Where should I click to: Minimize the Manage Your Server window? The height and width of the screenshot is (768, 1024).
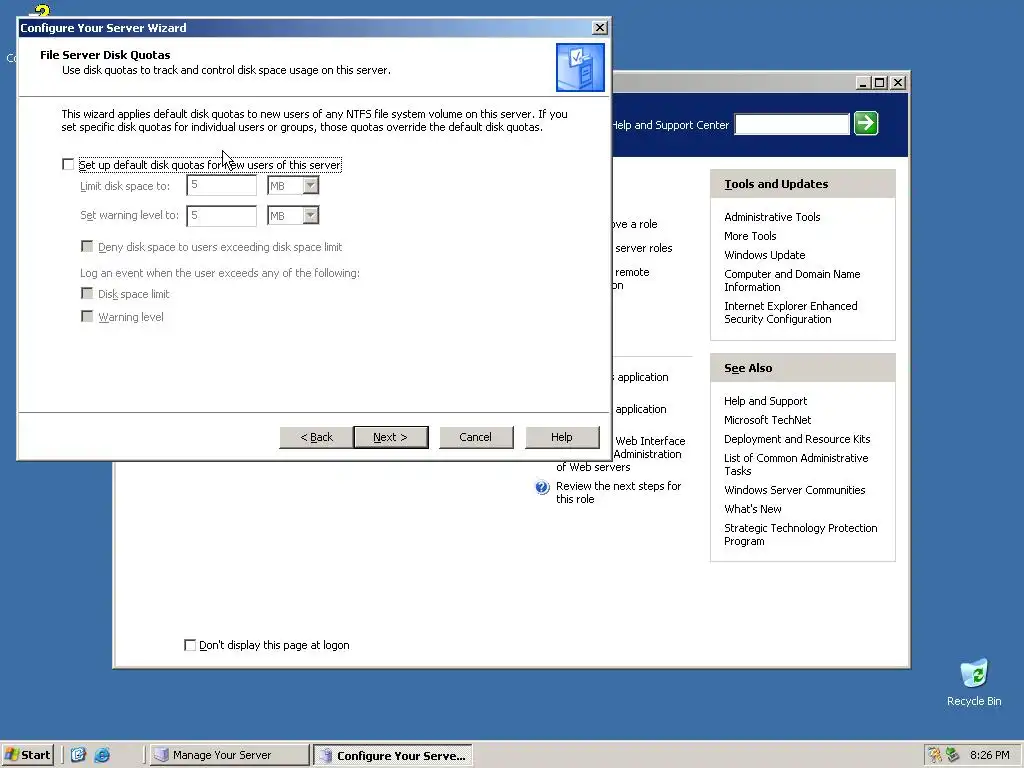coord(863,83)
